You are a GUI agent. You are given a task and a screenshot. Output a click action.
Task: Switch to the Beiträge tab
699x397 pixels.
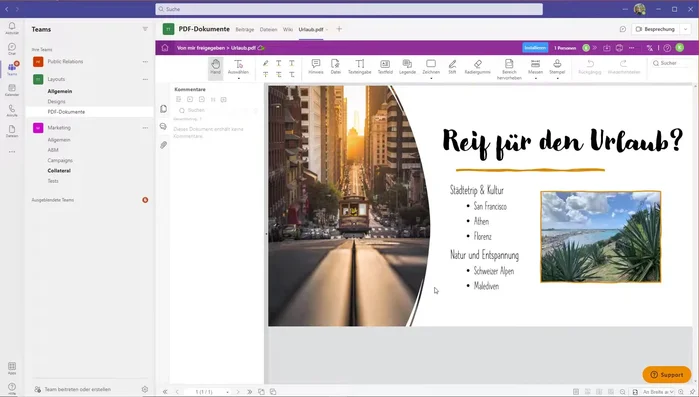click(x=244, y=29)
